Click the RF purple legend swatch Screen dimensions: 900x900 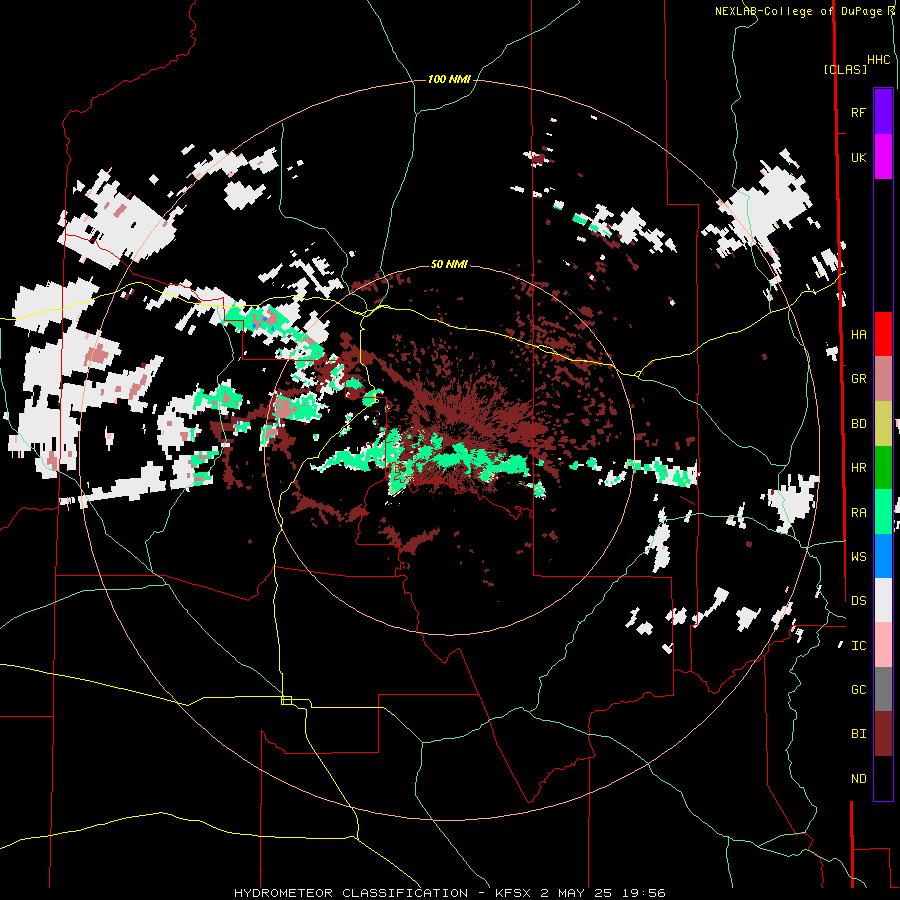pyautogui.click(x=883, y=112)
